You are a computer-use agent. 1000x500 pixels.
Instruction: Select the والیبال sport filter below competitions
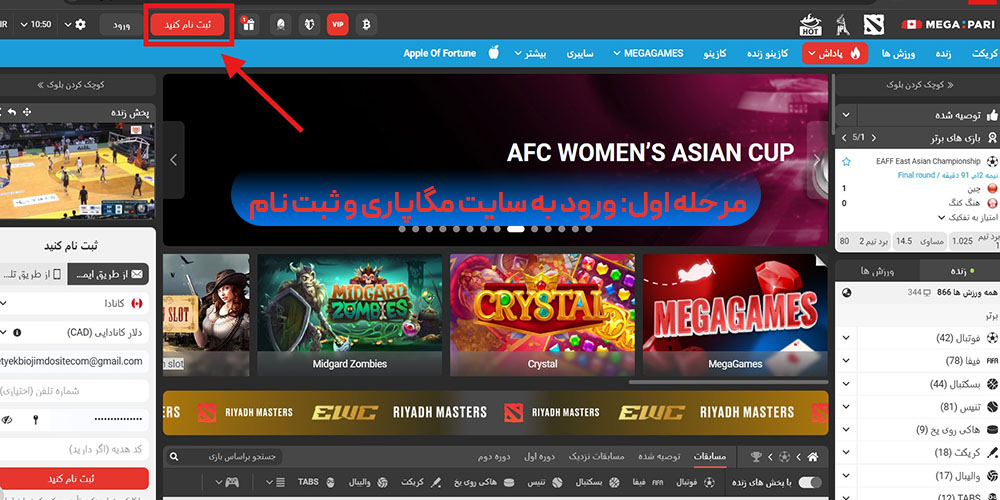[x=370, y=482]
